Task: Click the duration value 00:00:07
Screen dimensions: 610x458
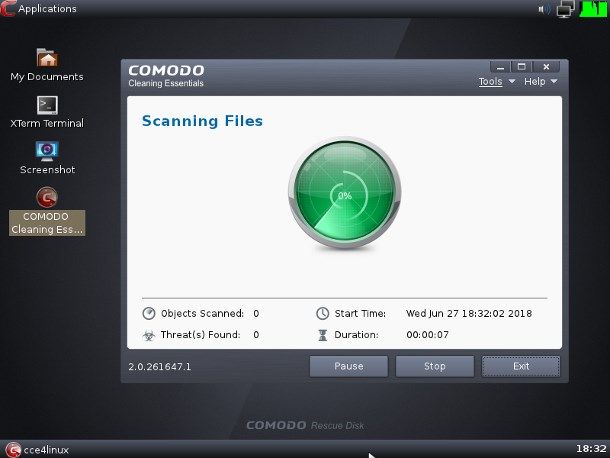Action: tap(427, 335)
